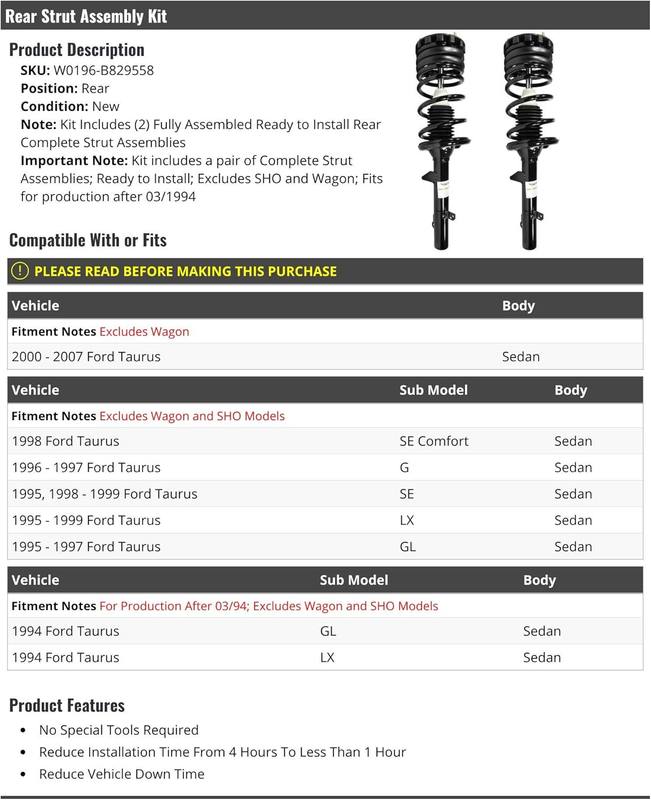Screen dimensions: 651x800
Task: Select the 1995 - 1999 Ford Taurus LX row
Action: point(325,520)
